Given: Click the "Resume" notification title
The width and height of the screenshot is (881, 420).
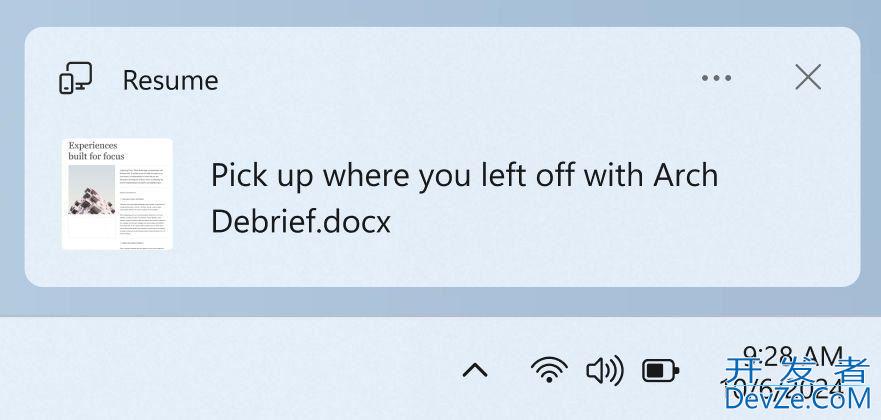Looking at the screenshot, I should [x=170, y=80].
